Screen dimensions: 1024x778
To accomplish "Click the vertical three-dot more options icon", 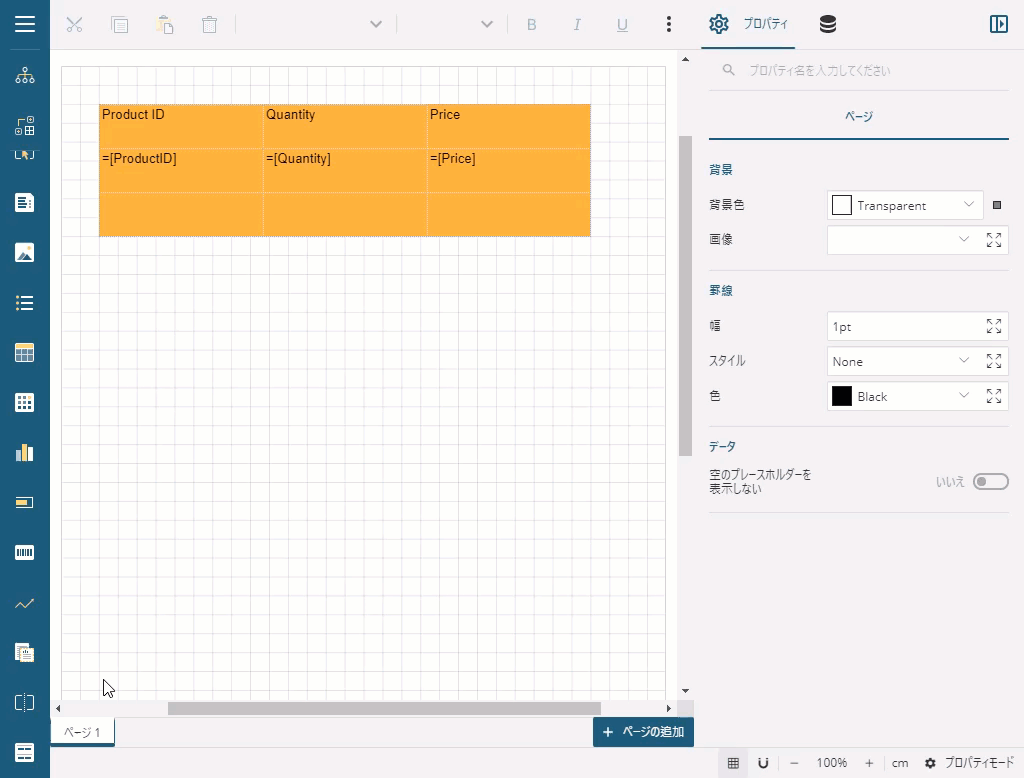I will pos(669,25).
